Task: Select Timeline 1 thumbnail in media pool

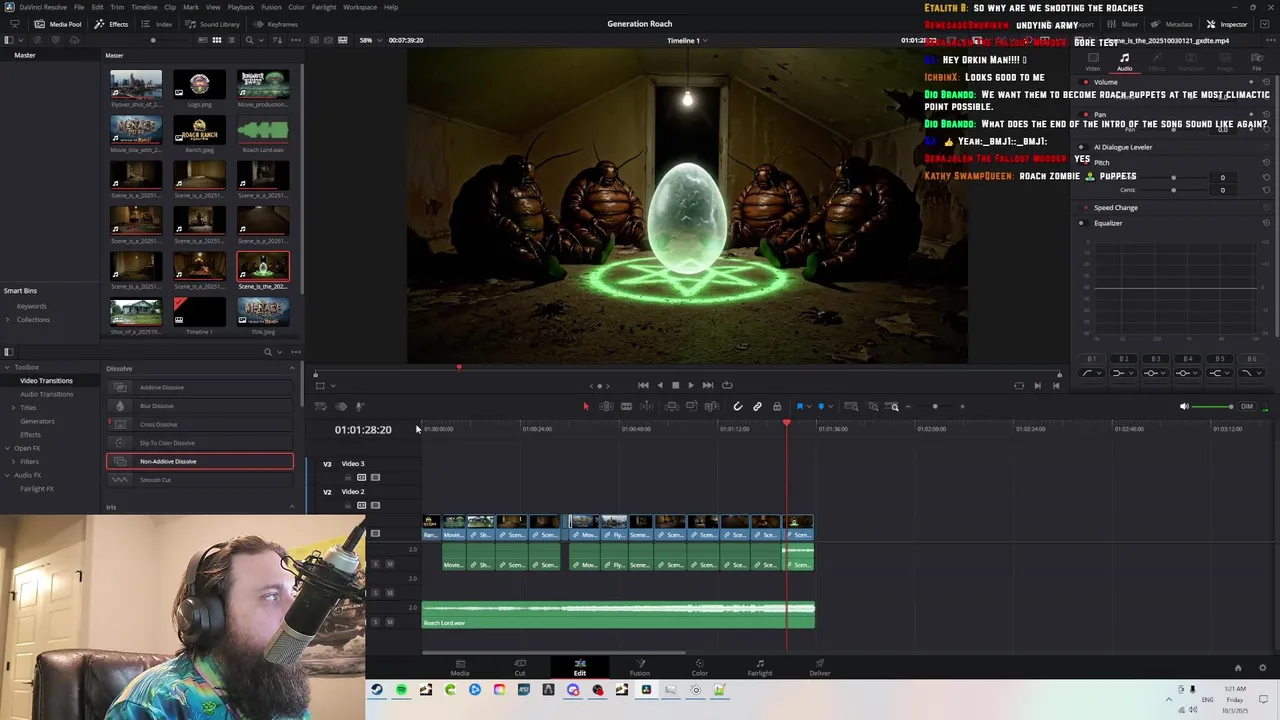Action: (199, 314)
